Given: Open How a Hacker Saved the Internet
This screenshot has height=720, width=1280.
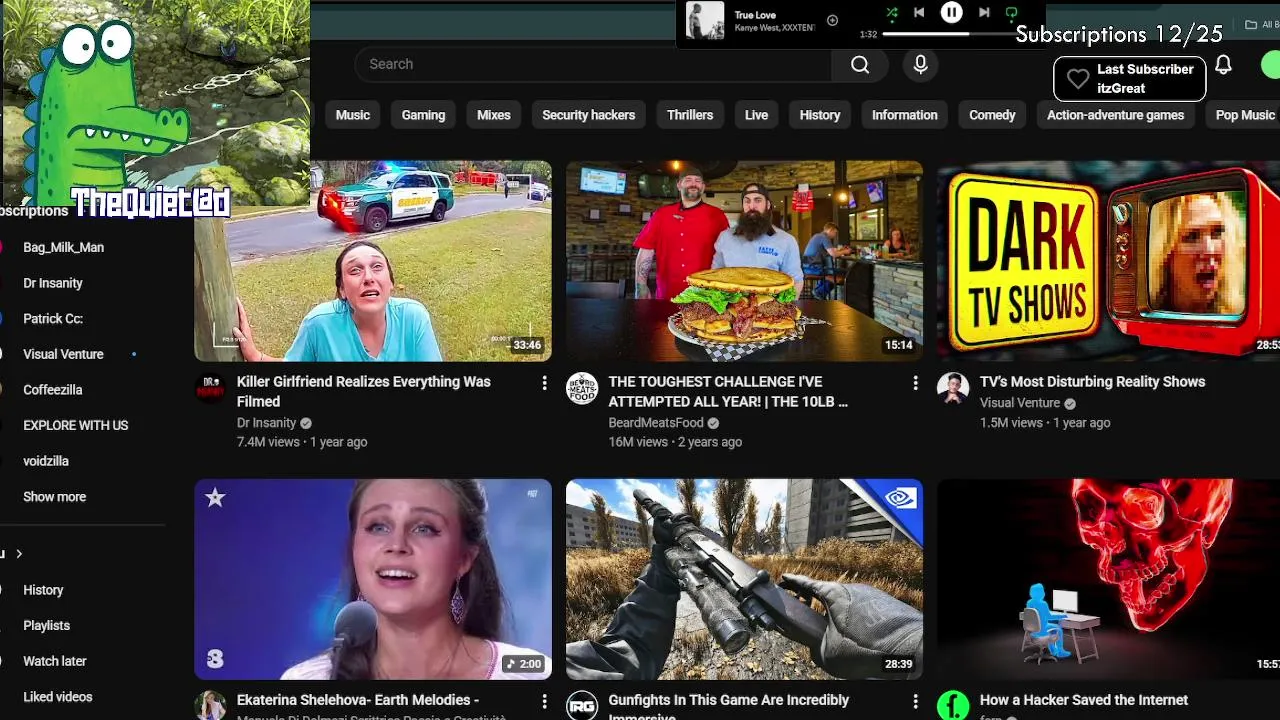Looking at the screenshot, I should tap(1084, 700).
